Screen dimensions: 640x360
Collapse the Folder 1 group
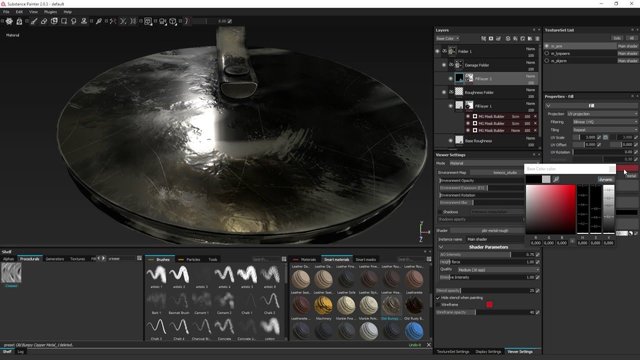445,51
